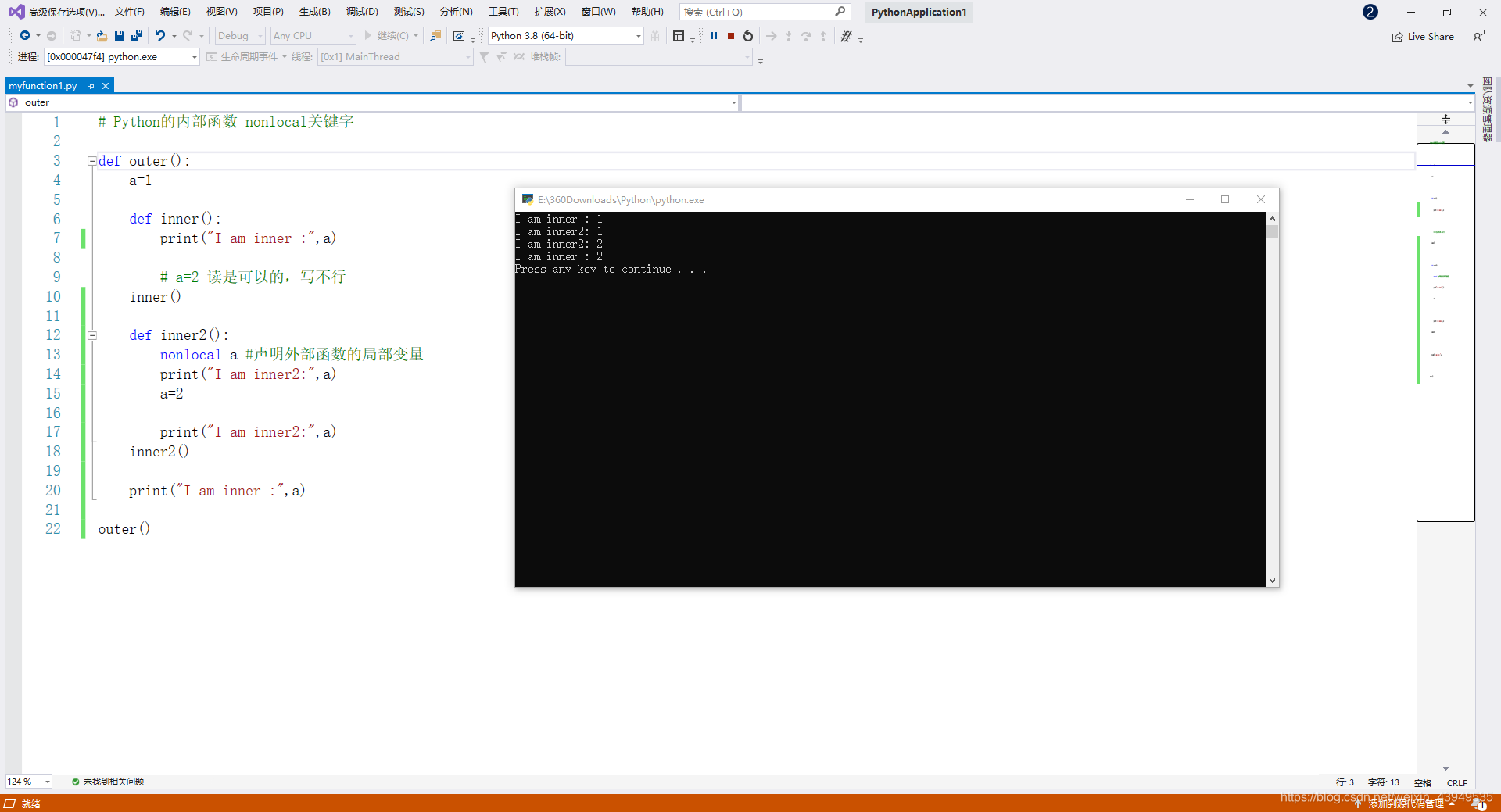Click the search magnifier icon

[840, 12]
